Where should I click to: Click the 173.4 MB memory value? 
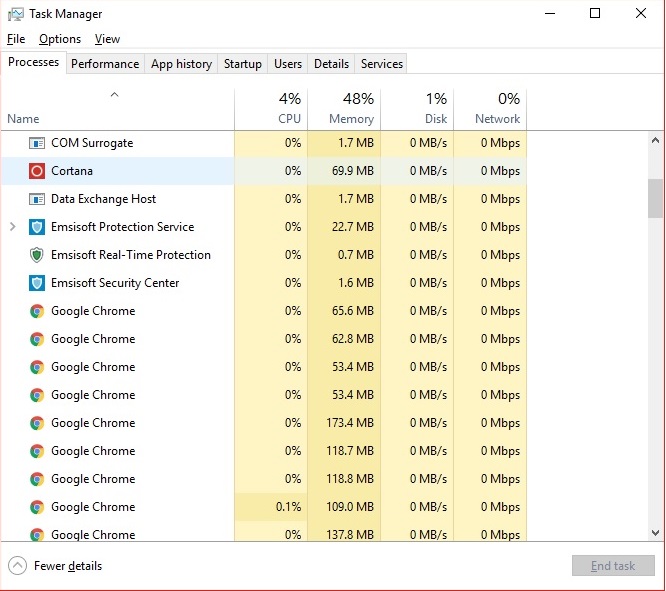[350, 423]
